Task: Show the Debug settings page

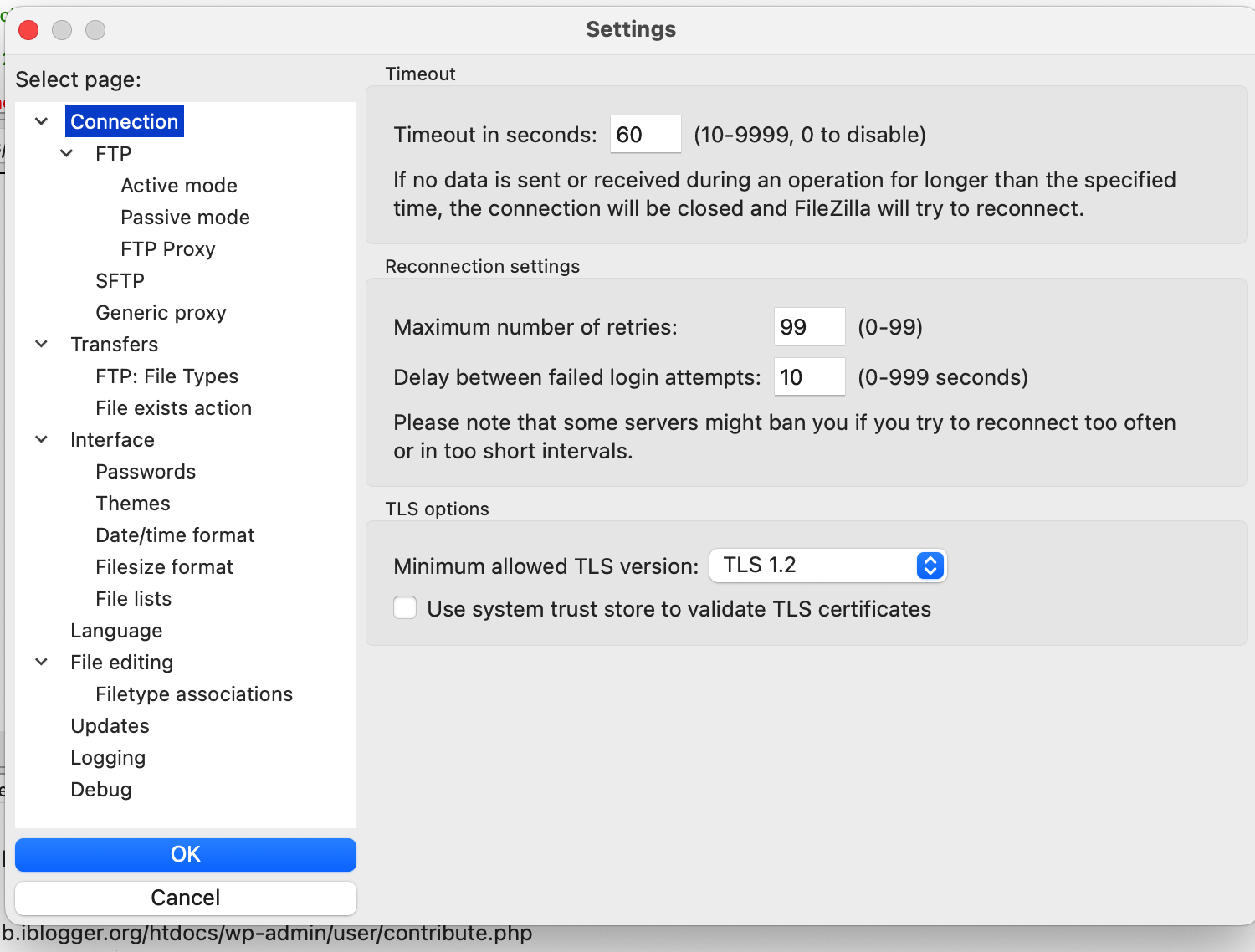Action: click(101, 790)
